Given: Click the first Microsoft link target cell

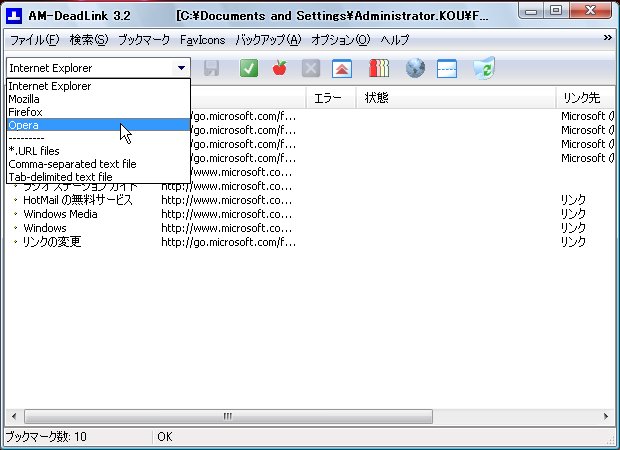Looking at the screenshot, I should click(x=588, y=116).
